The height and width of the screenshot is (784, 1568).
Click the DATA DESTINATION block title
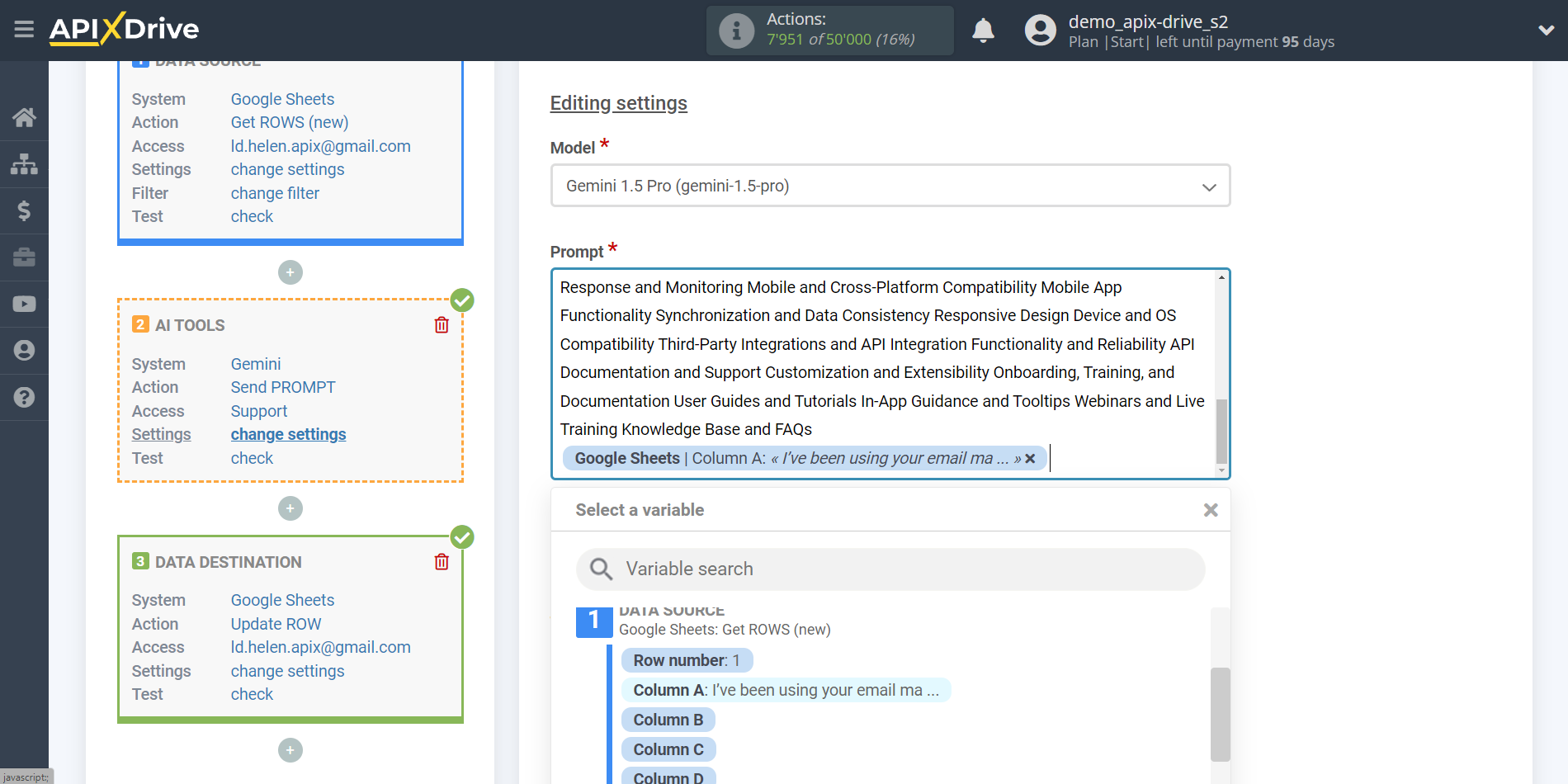tap(229, 562)
